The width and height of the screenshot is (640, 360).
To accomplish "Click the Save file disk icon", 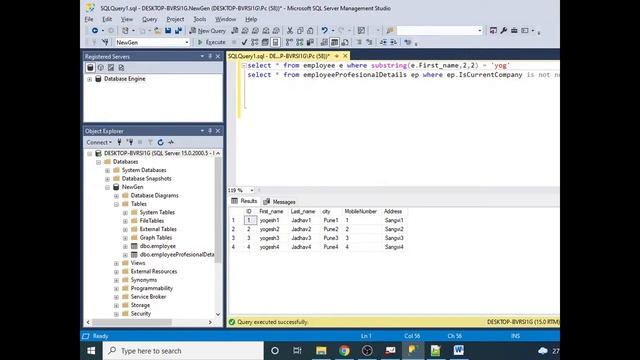I will [168, 31].
